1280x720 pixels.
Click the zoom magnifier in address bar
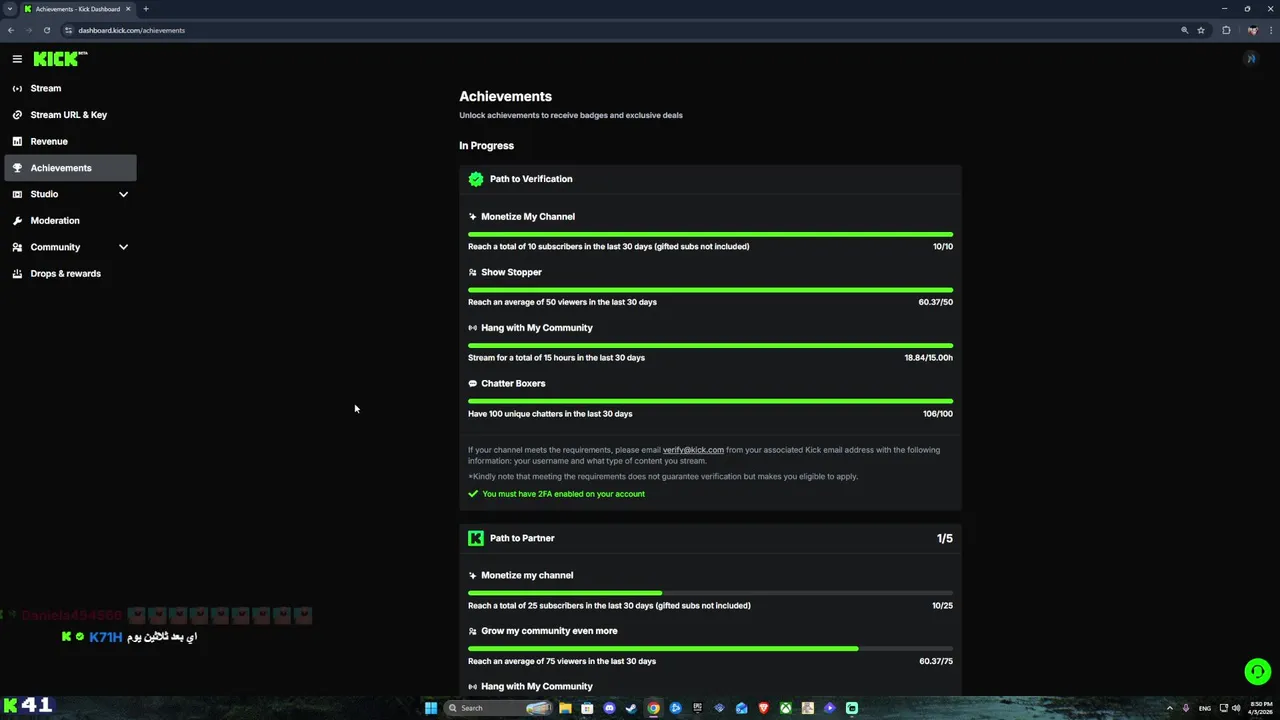tap(1184, 30)
